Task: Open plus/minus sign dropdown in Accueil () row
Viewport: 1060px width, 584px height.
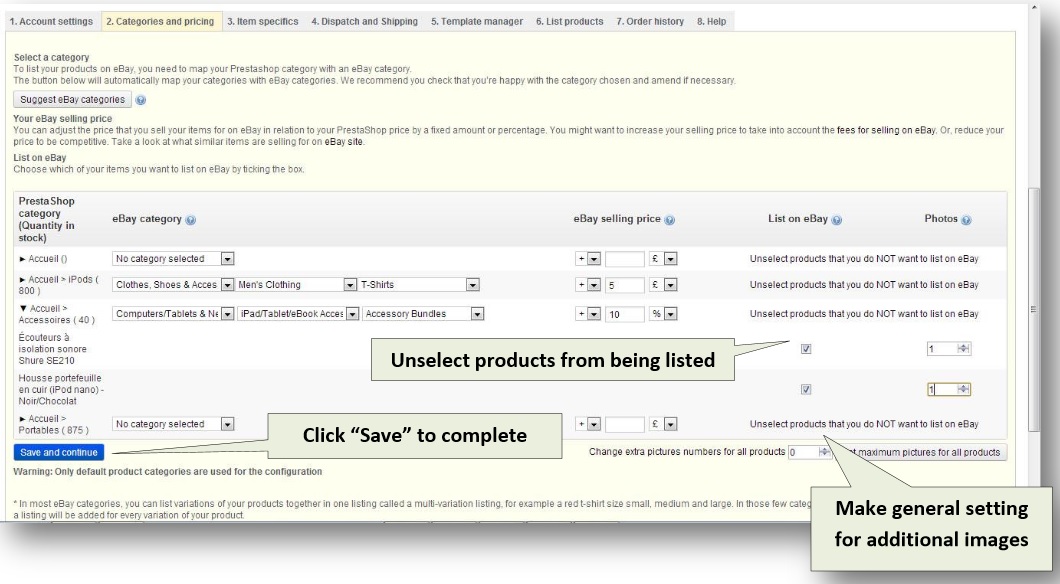Action: (x=587, y=259)
